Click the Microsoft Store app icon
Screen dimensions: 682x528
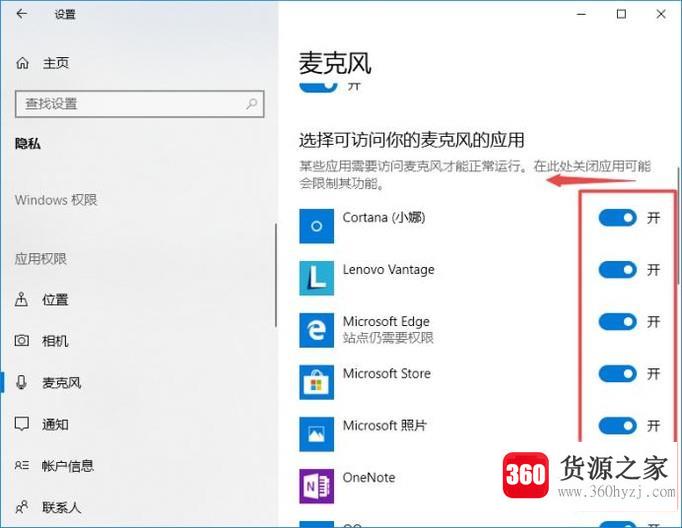pyautogui.click(x=317, y=382)
